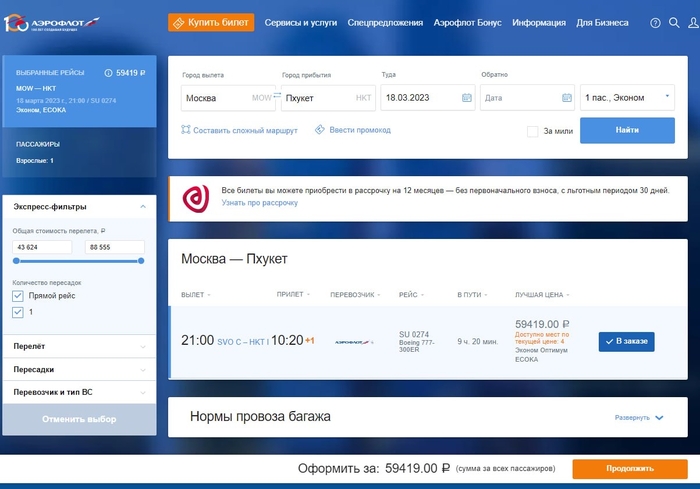Click Составить сложный маршрут link
The width and height of the screenshot is (700, 489).
coord(245,130)
